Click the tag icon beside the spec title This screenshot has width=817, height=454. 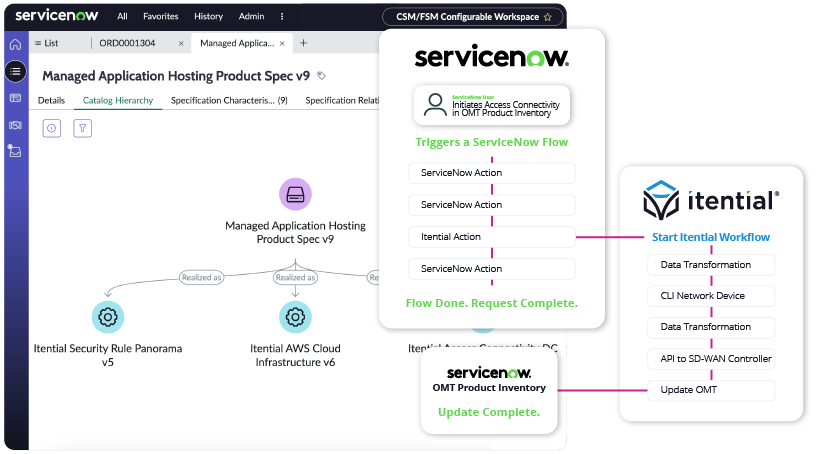321,76
